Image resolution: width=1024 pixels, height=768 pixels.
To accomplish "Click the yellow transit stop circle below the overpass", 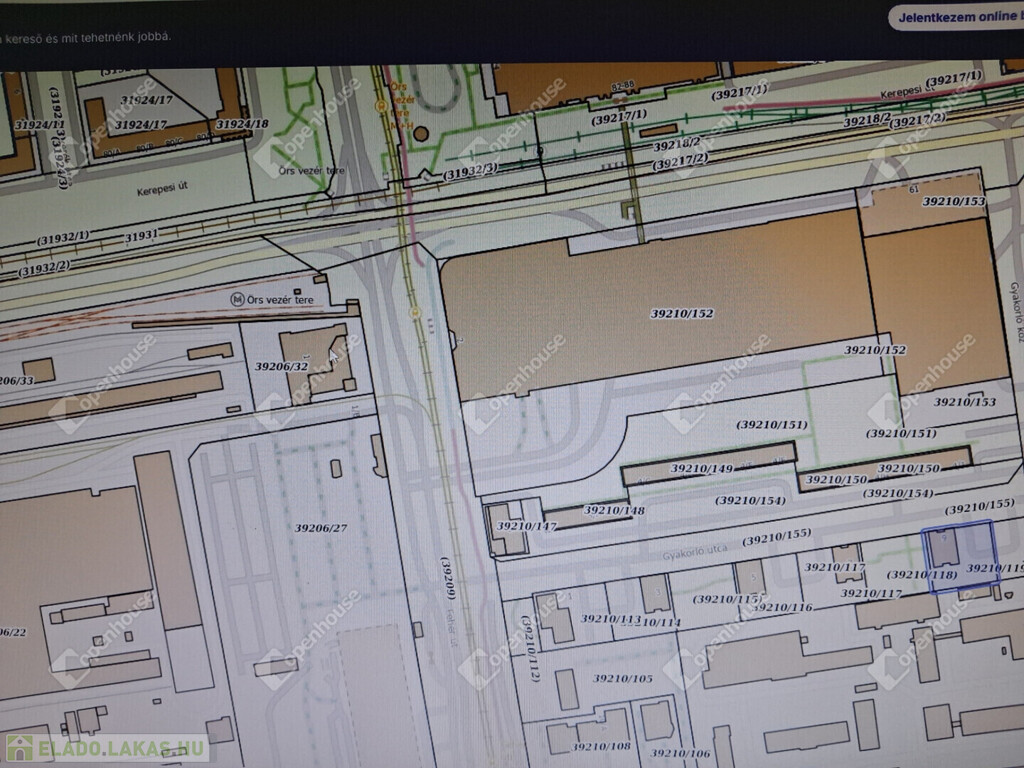I will click(415, 313).
